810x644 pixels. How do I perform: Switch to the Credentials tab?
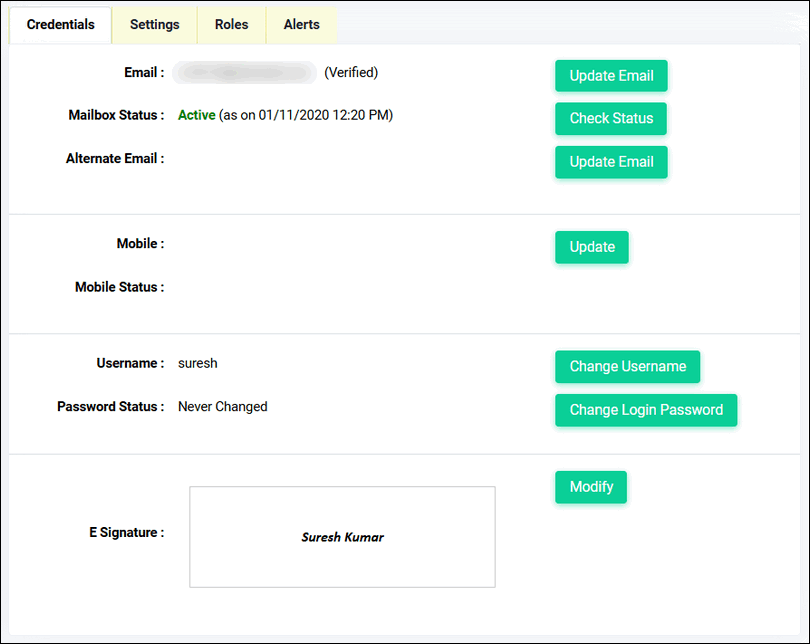61,25
